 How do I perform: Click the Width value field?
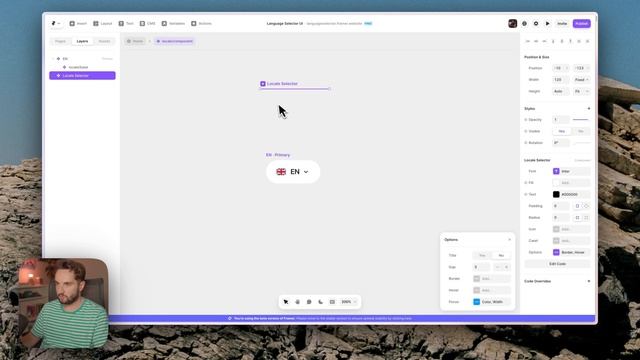tap(561, 80)
